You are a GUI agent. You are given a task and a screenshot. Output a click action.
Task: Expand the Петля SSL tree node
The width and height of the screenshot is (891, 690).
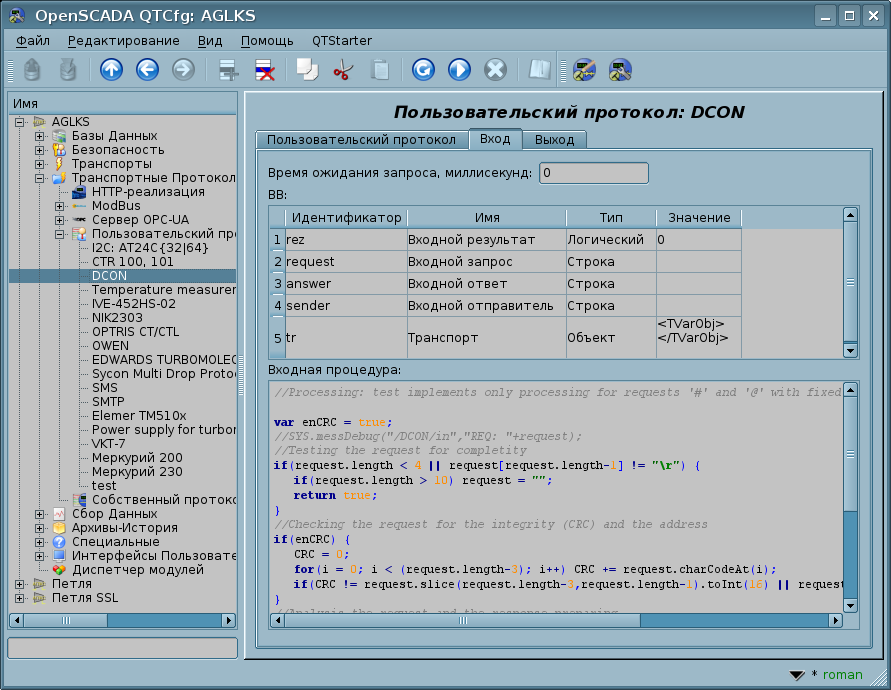coord(19,598)
